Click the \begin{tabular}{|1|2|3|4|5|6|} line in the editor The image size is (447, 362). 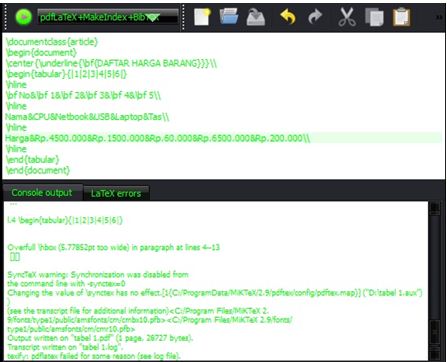[66, 74]
